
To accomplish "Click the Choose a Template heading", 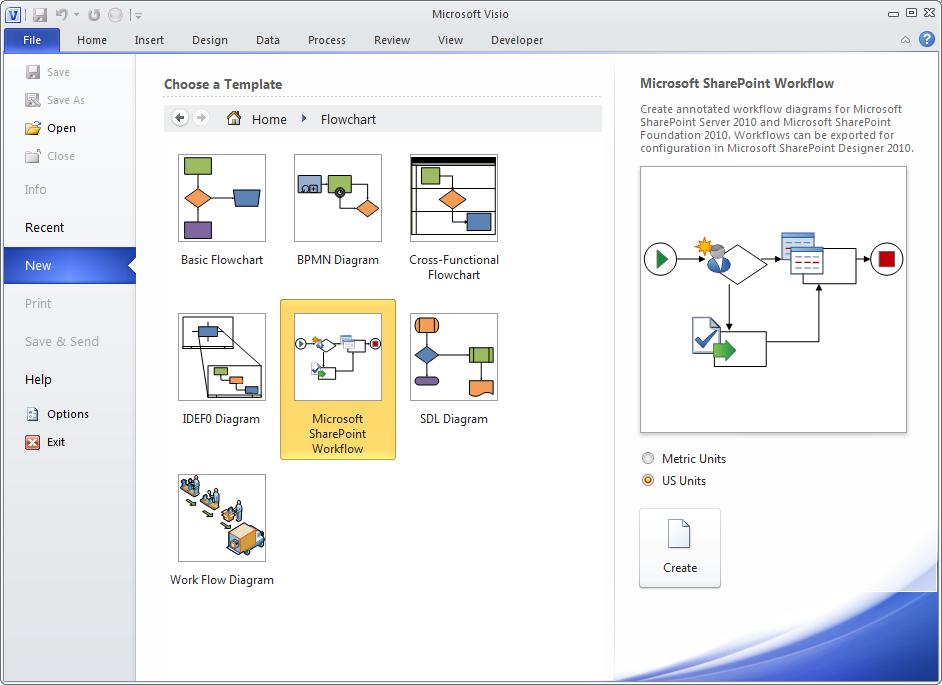I will point(223,85).
